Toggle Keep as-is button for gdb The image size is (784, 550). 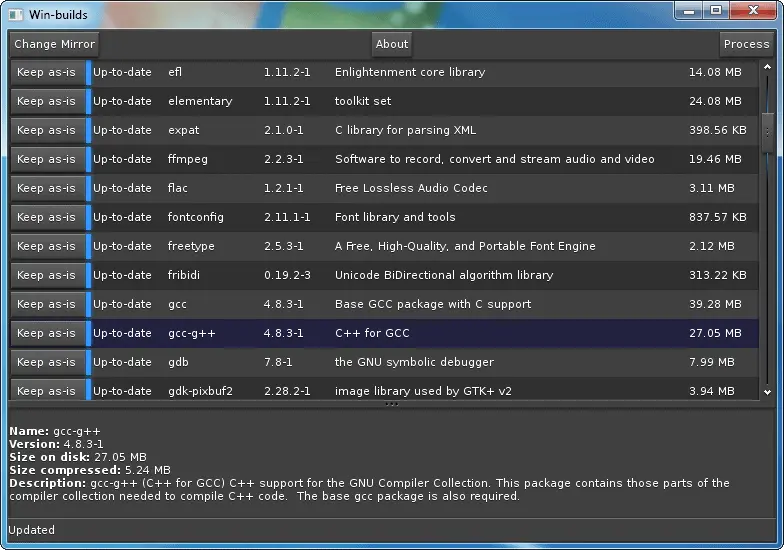coord(47,362)
